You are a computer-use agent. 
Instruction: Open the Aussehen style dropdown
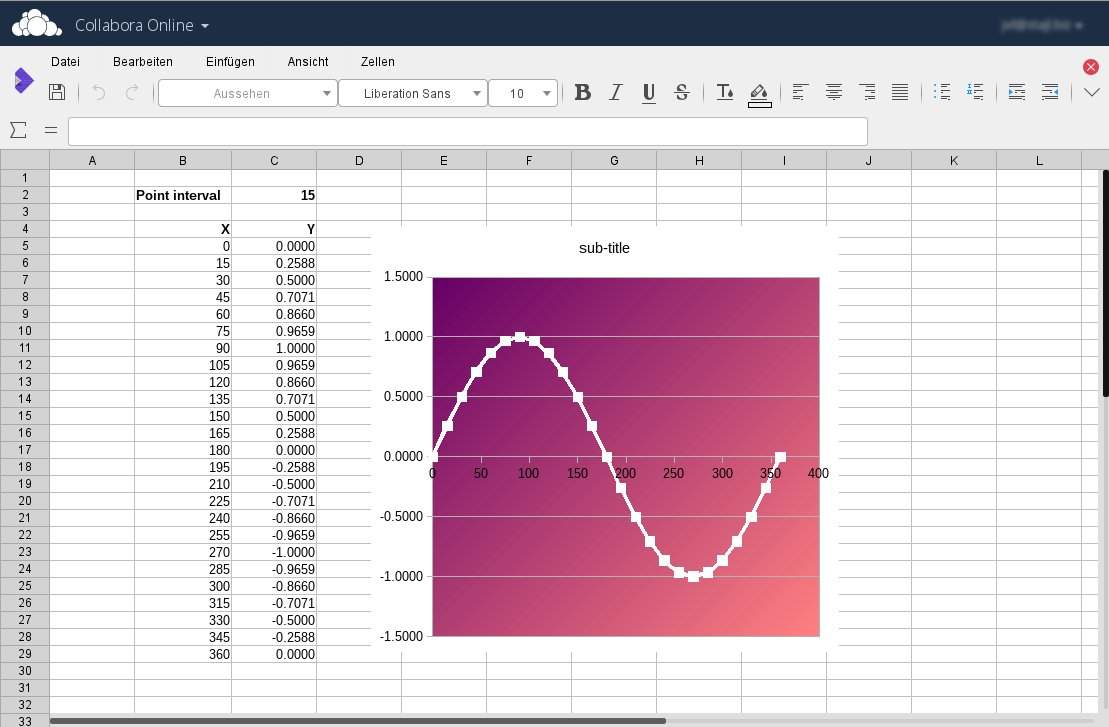click(x=327, y=93)
